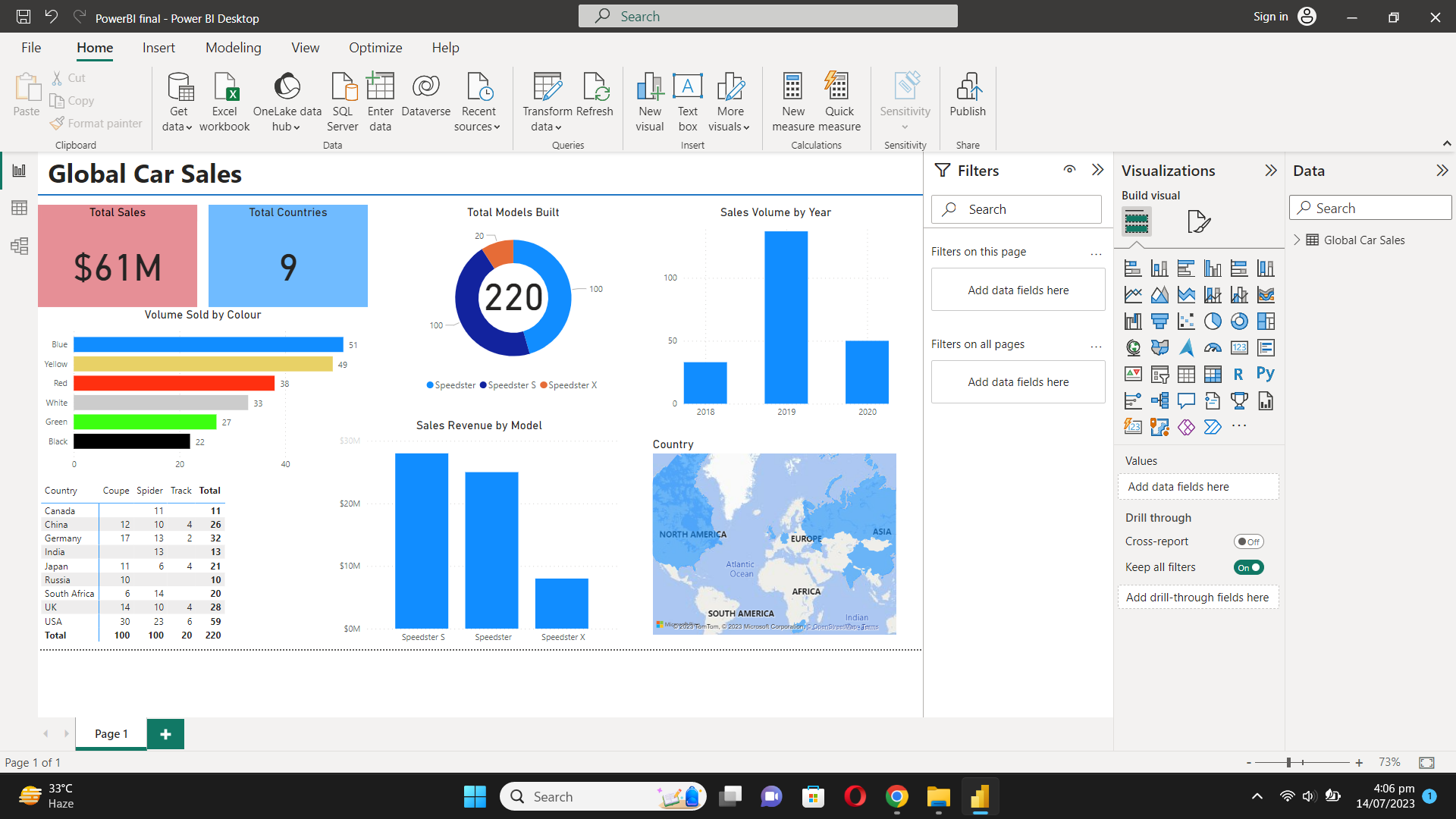This screenshot has width=1456, height=819.
Task: Open the Report view icon in left sidebar
Action: pyautogui.click(x=19, y=171)
